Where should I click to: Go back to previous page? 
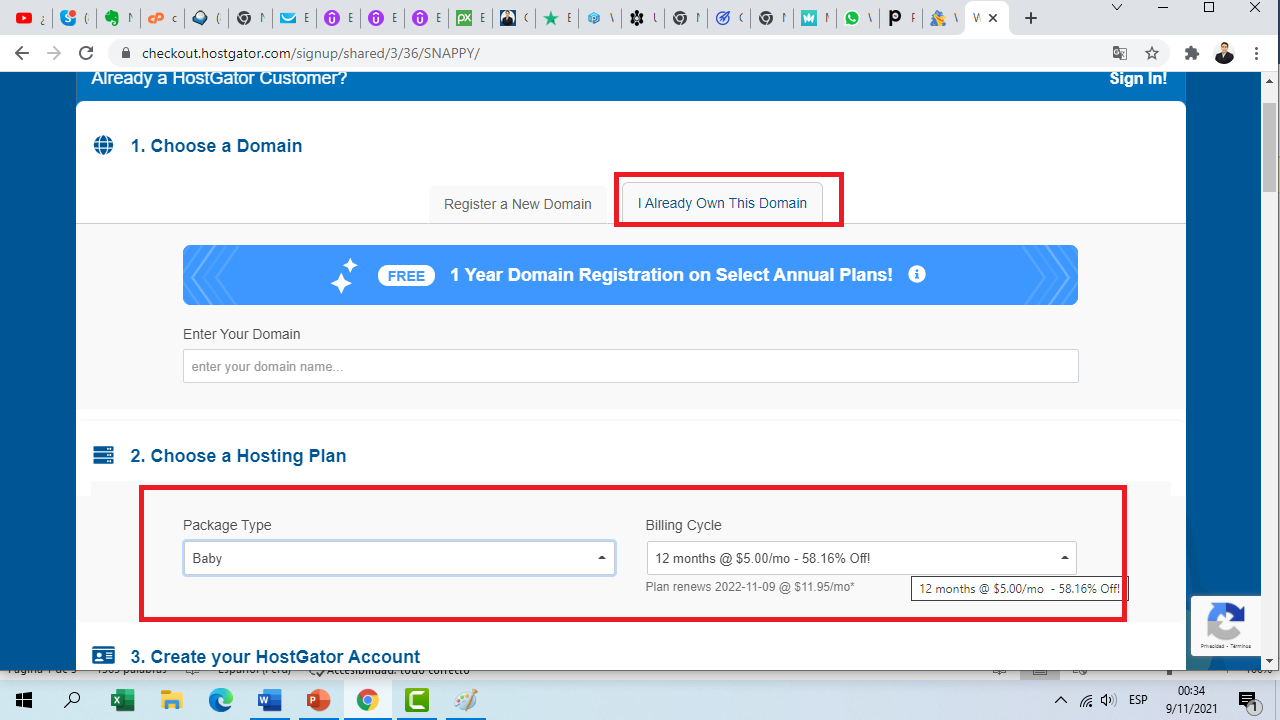pos(22,53)
